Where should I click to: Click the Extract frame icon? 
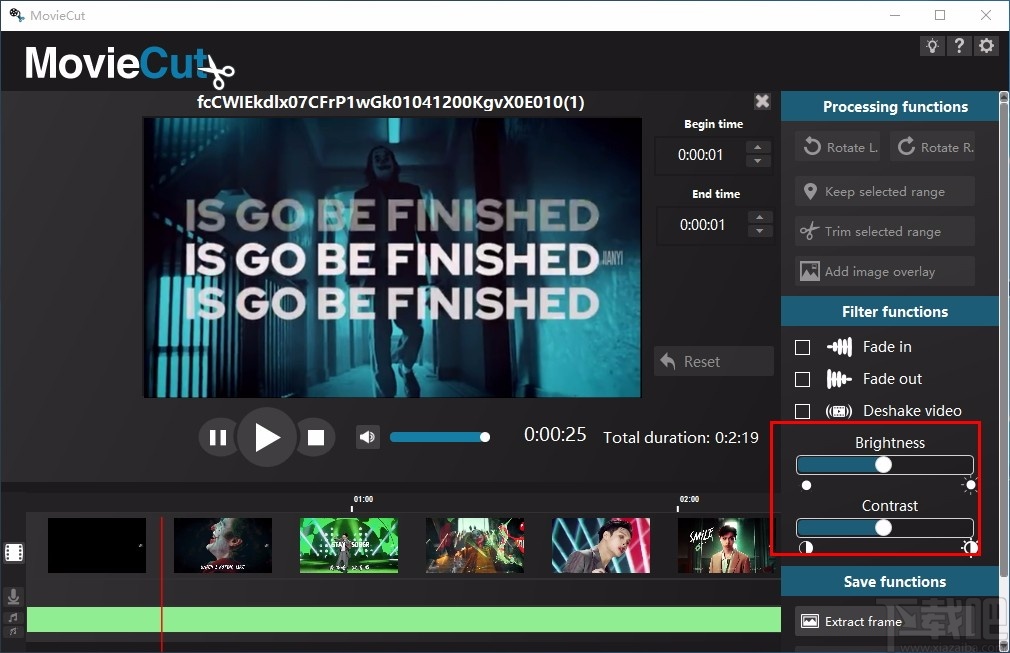click(812, 621)
